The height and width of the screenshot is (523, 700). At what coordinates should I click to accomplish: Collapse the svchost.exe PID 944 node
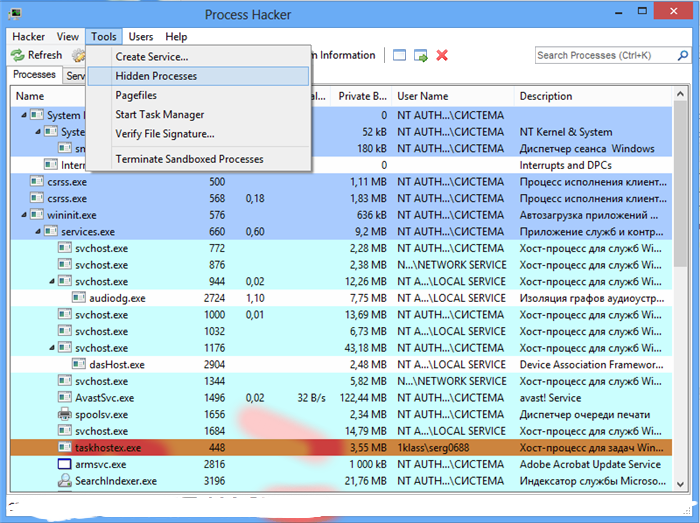[x=52, y=282]
